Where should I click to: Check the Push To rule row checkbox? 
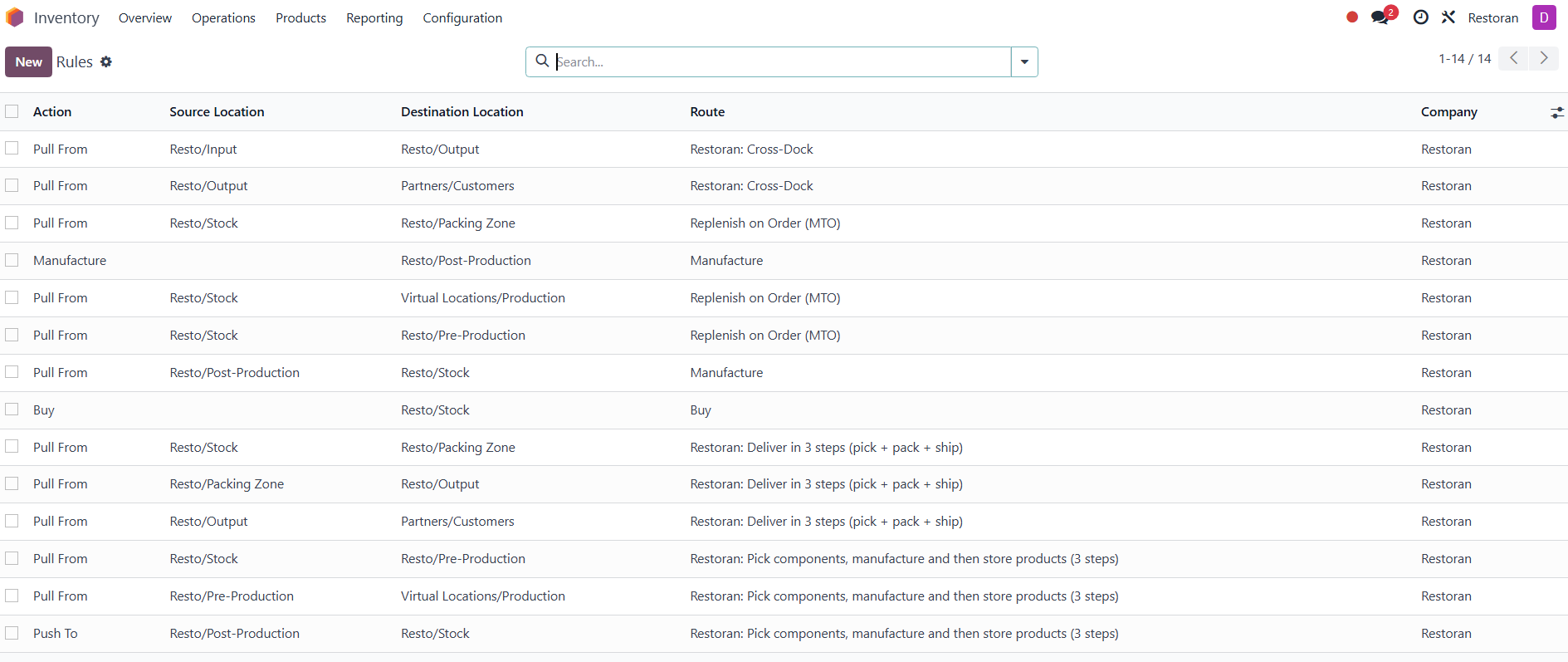coord(12,633)
